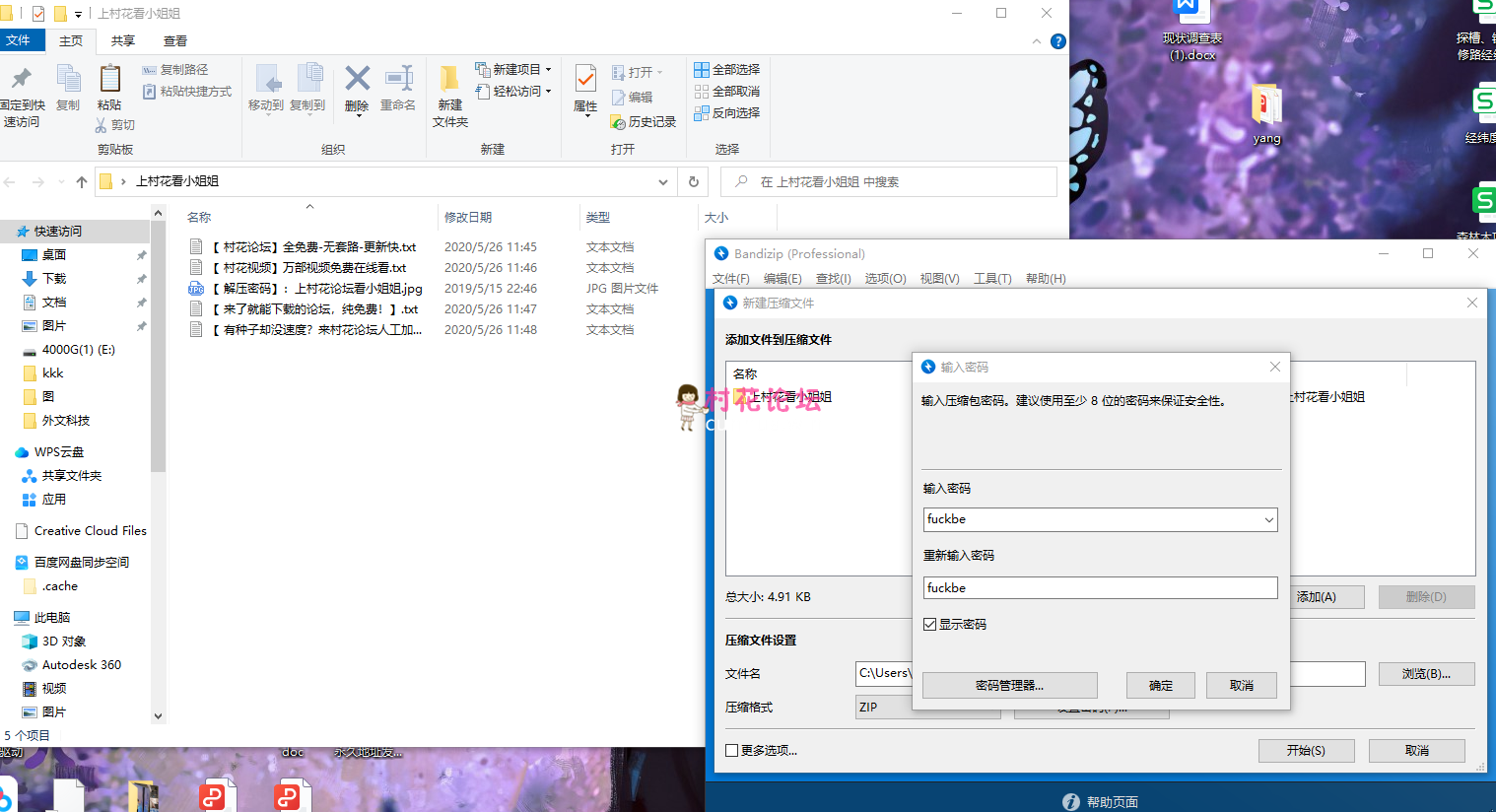Click OK in the password dialog

[1161, 686]
